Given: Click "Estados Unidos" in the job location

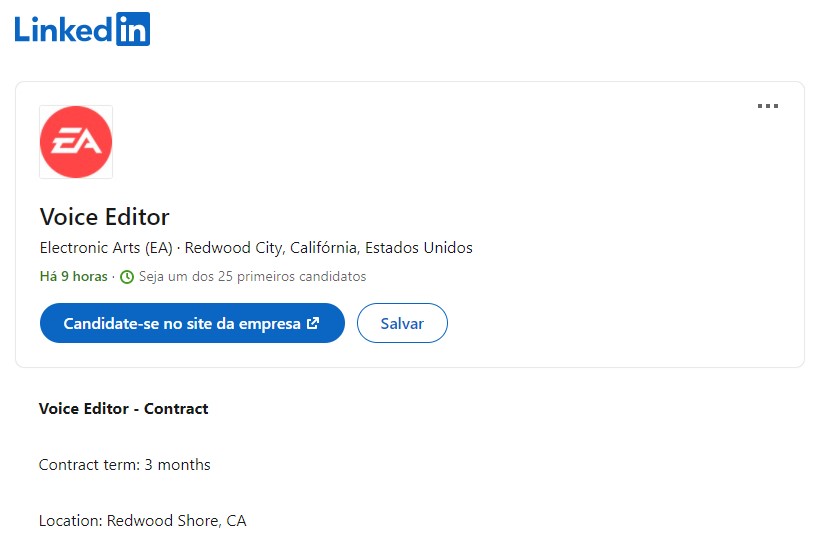Looking at the screenshot, I should coord(419,247).
